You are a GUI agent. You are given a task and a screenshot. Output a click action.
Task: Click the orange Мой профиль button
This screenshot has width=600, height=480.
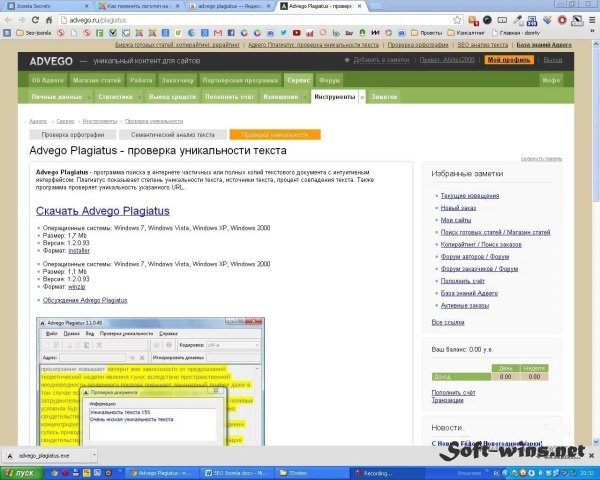(x=509, y=60)
